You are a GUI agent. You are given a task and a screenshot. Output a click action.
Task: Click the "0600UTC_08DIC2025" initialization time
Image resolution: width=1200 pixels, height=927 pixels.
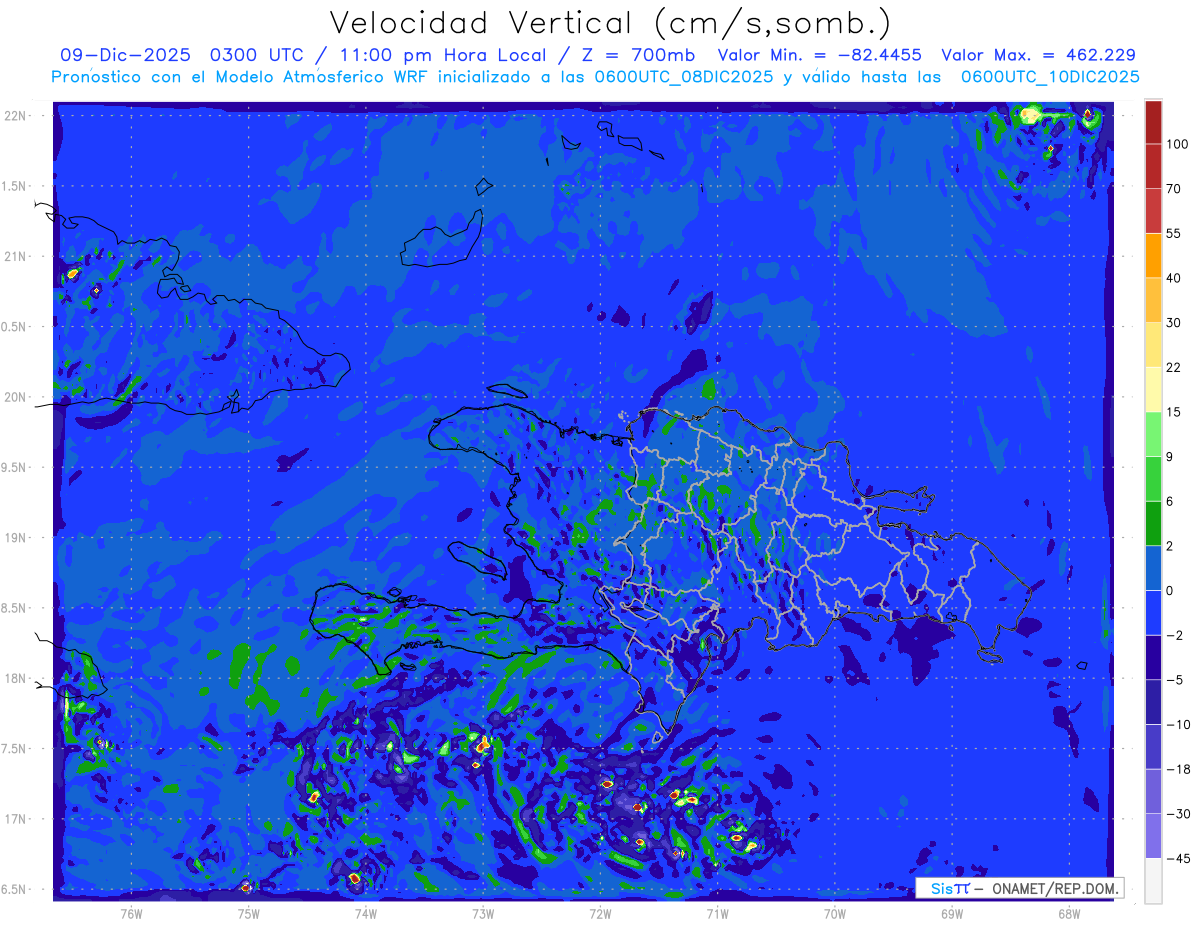(683, 77)
